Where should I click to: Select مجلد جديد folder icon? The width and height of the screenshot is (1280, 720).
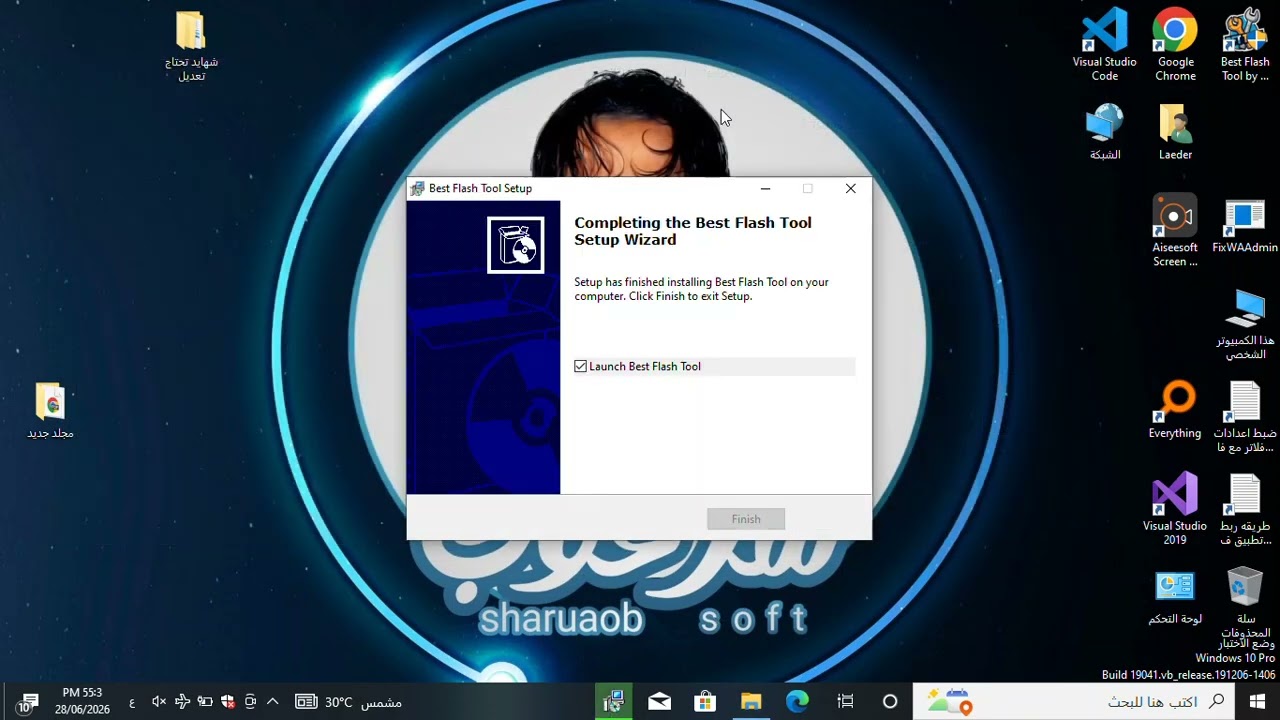pos(50,411)
